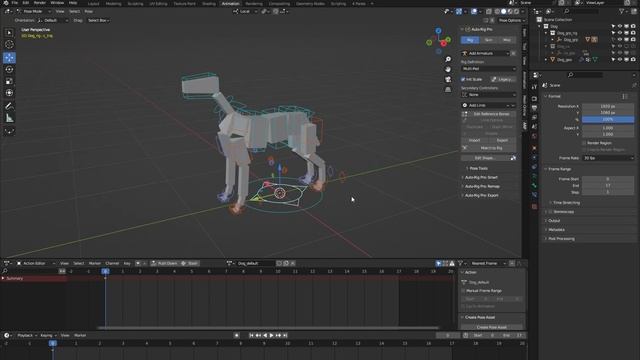
Task: Toggle Only Show Selected filter in Action Editor
Action: [438, 263]
